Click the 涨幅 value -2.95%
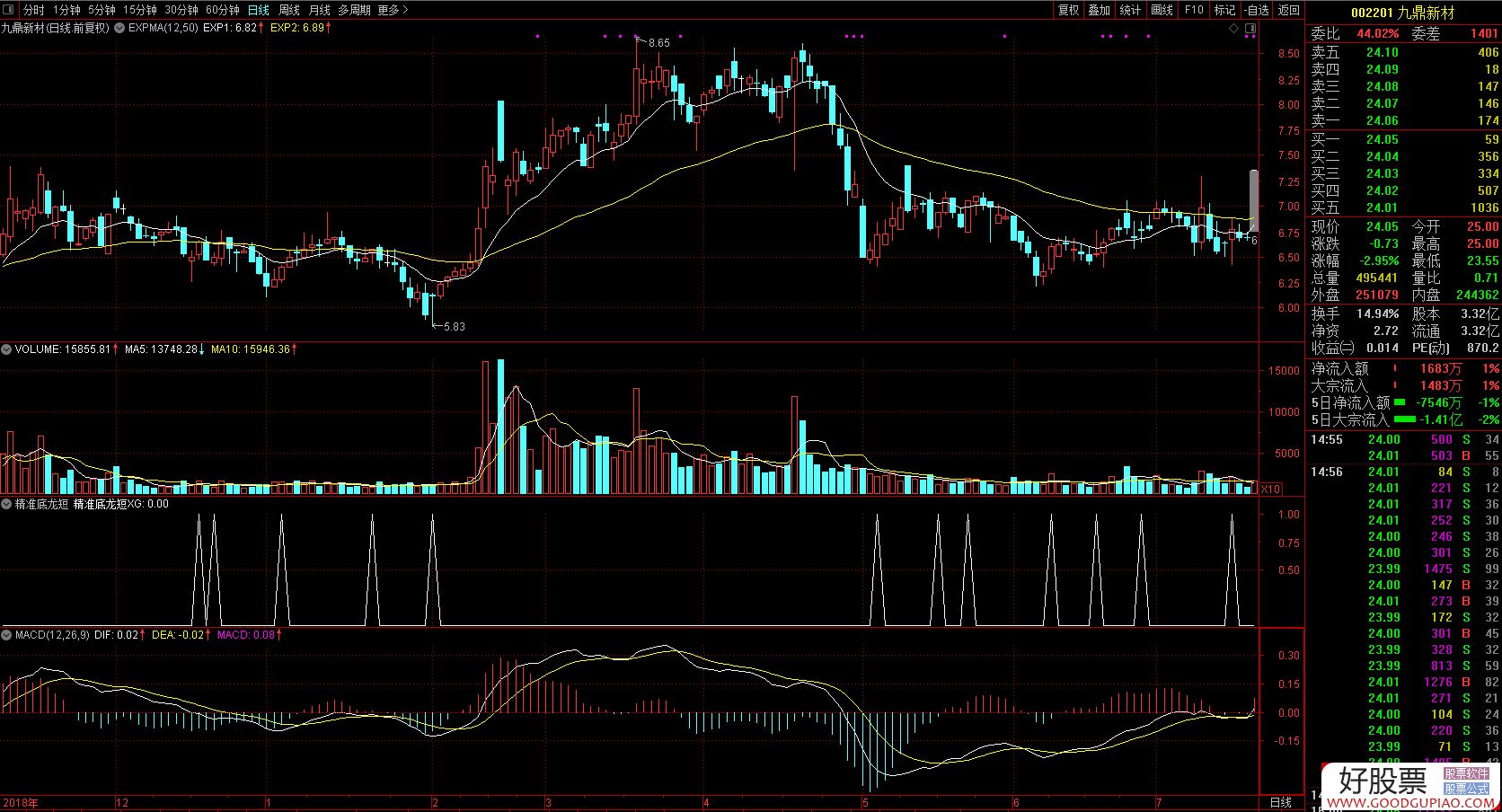1502x812 pixels. (1379, 260)
